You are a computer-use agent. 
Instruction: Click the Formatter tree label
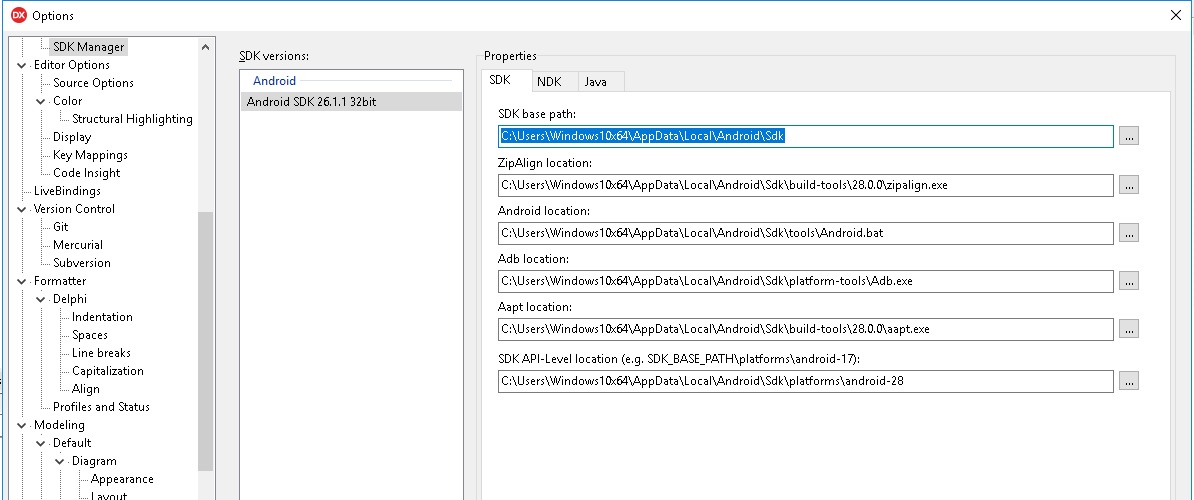tap(59, 281)
